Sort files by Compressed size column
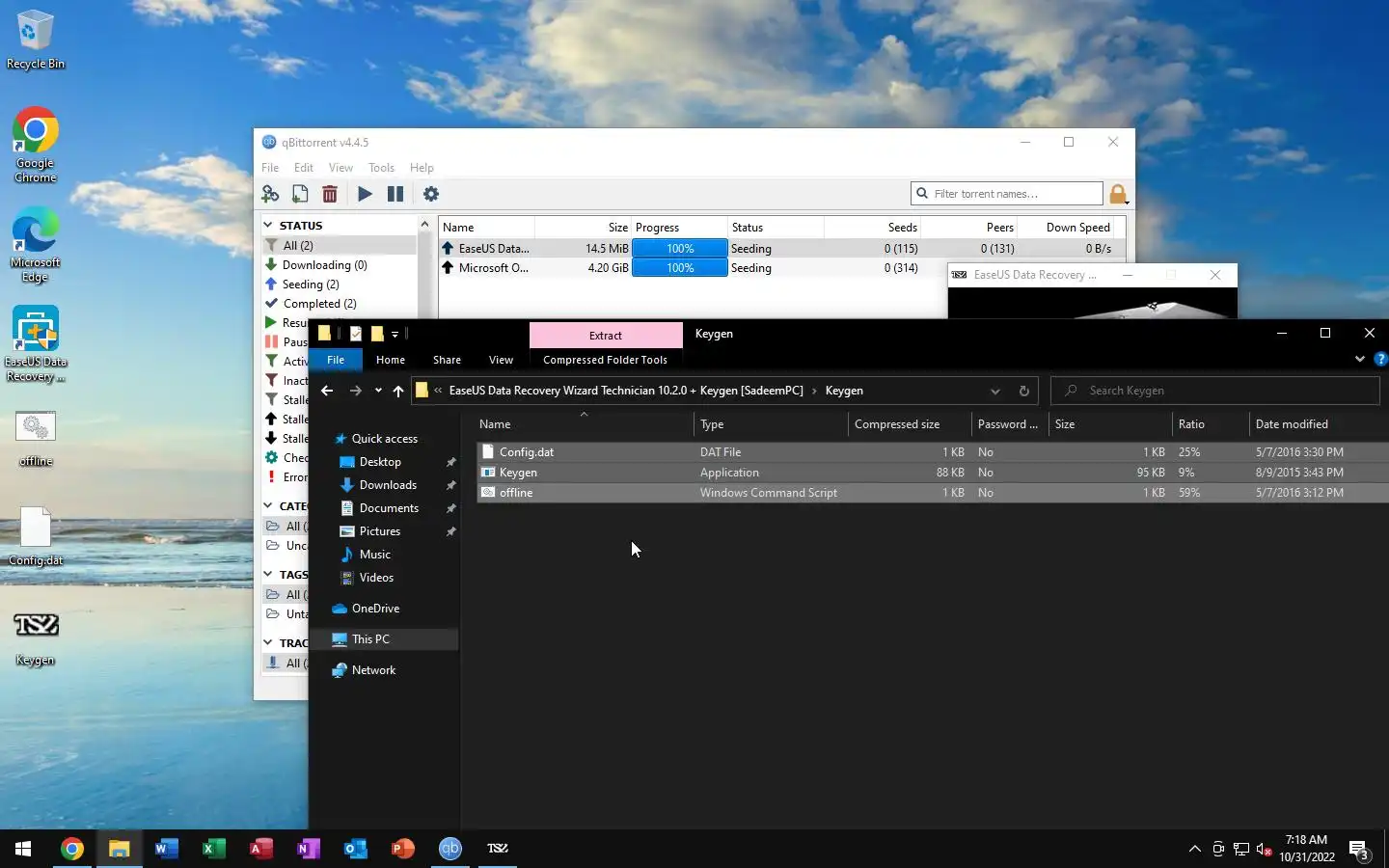Screen dimensions: 1389x868 (x=910, y=424)
